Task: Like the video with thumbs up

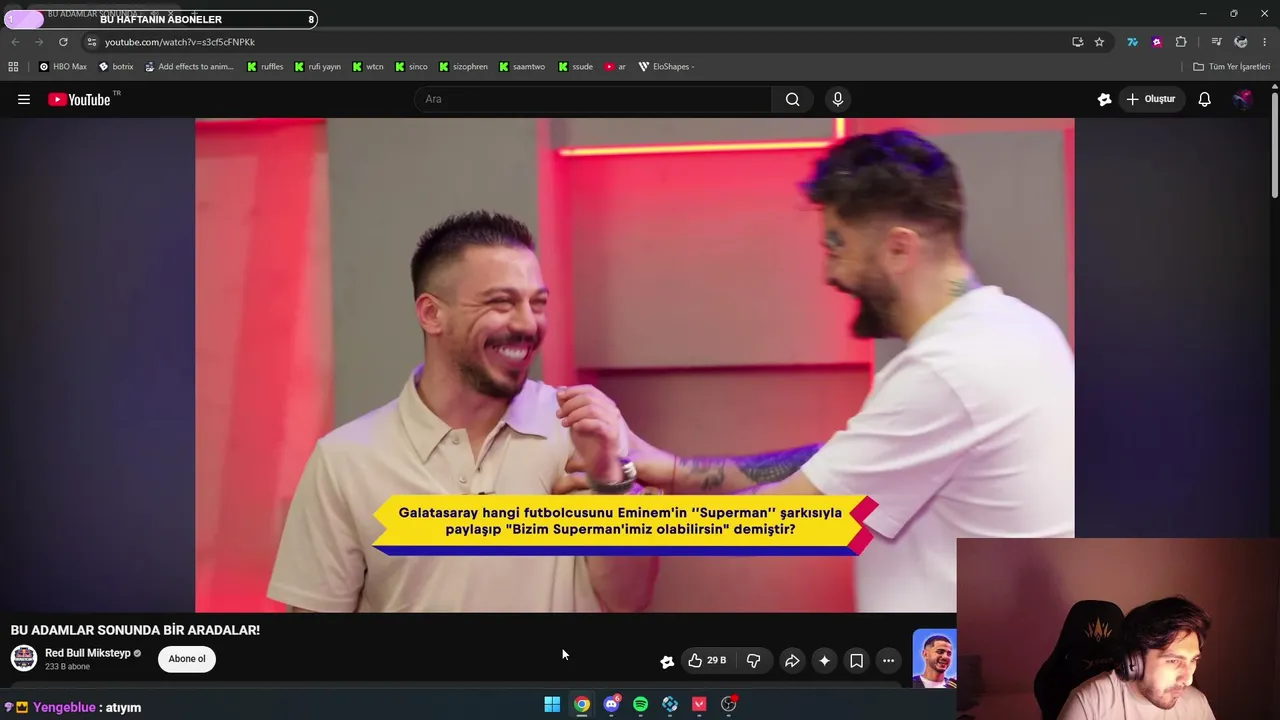Action: (707, 660)
